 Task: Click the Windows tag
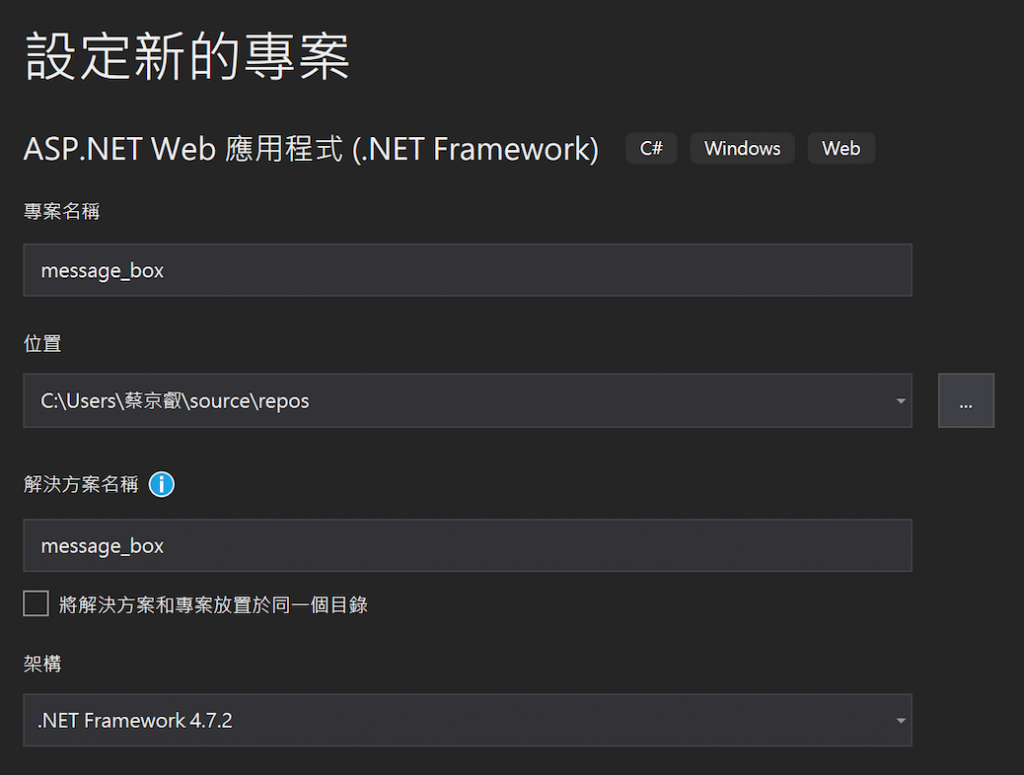[x=742, y=148]
